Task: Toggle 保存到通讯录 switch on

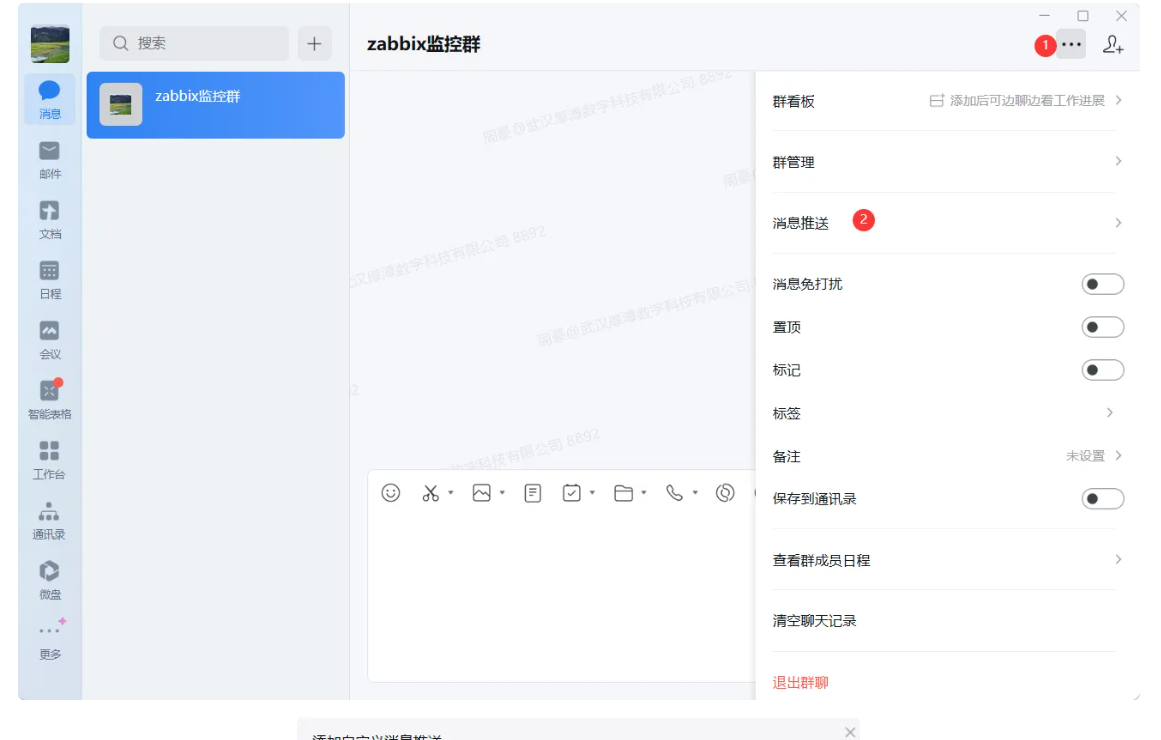Action: pyautogui.click(x=1102, y=499)
